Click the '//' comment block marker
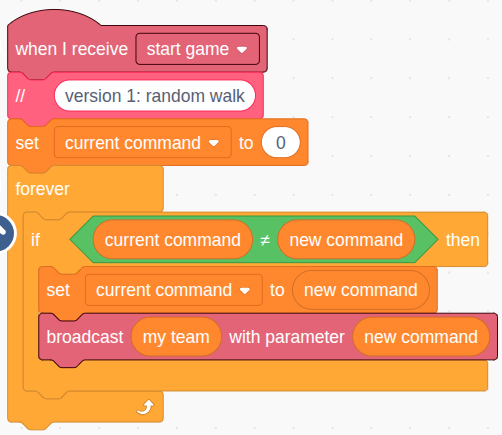The height and width of the screenshot is (435, 502). coord(20,96)
